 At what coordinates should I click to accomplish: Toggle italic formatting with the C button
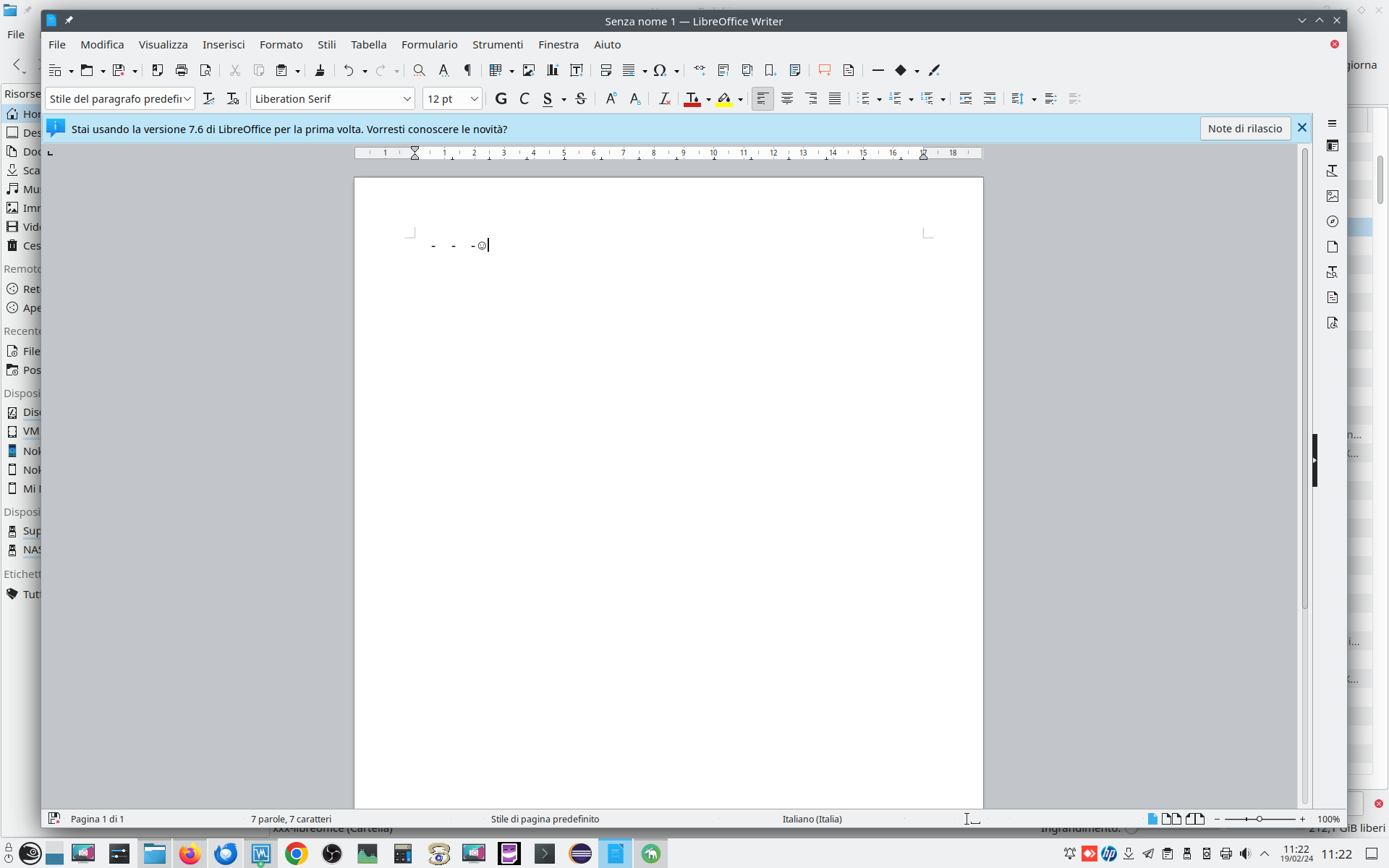524,98
